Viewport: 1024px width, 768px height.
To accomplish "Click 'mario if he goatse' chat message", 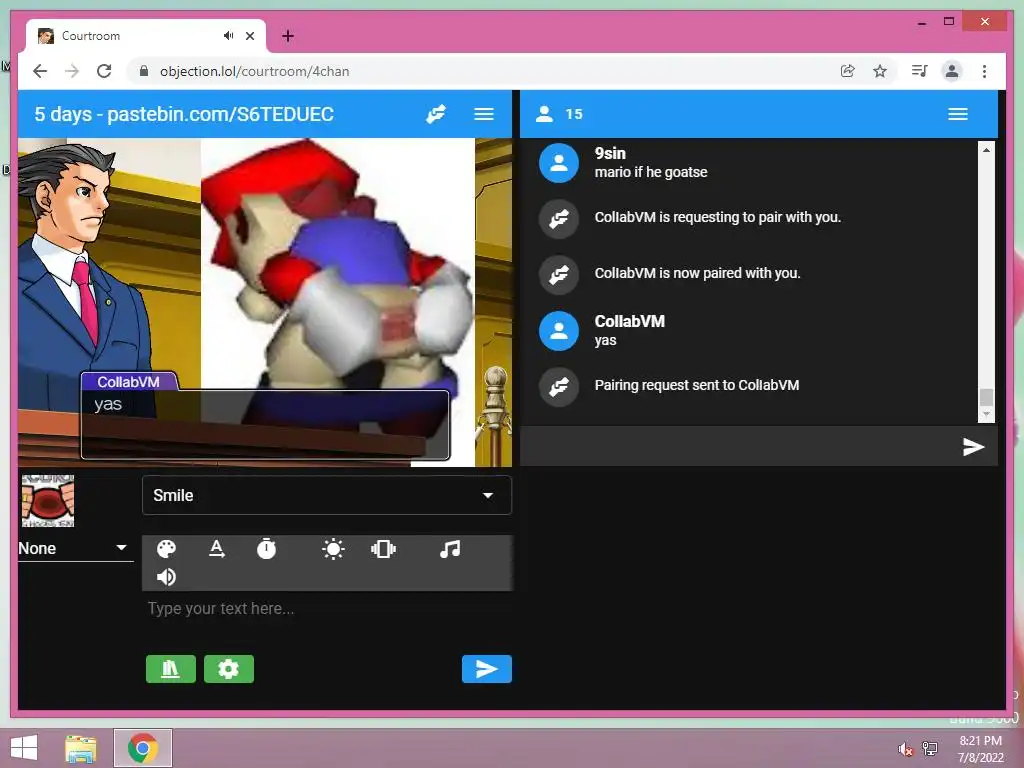I will click(650, 172).
